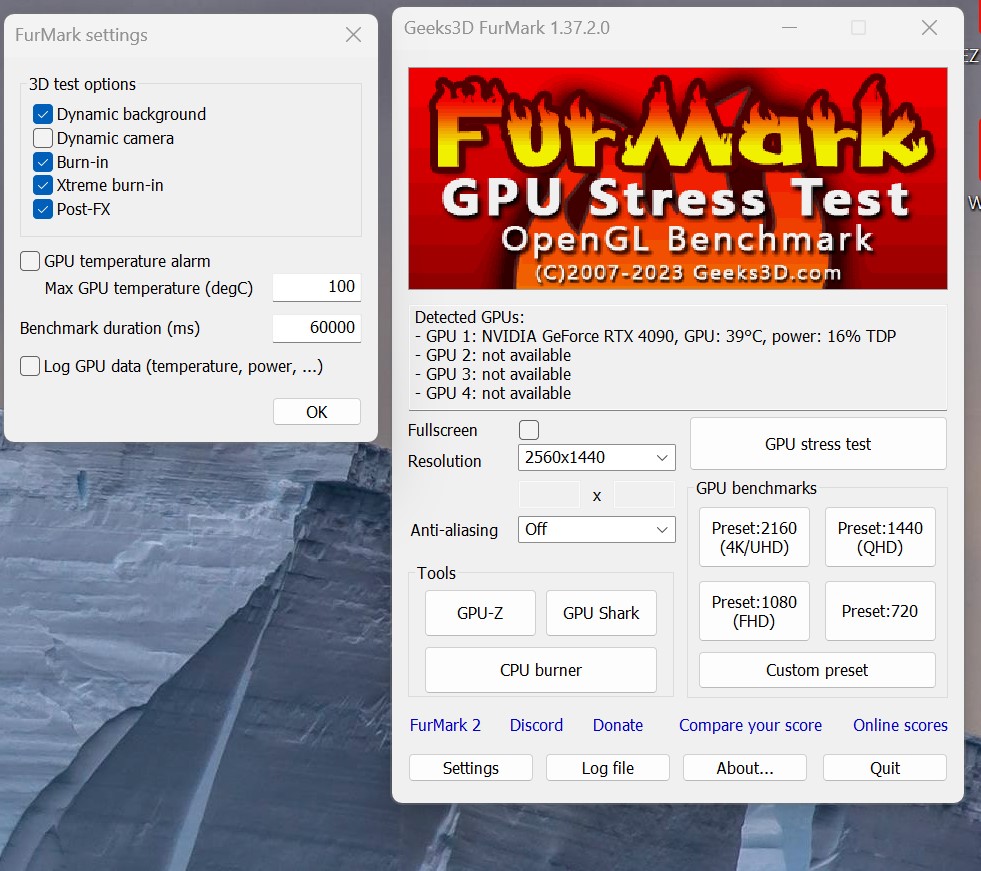Open the Anti-aliasing dropdown
The width and height of the screenshot is (981, 871).
tap(596, 529)
